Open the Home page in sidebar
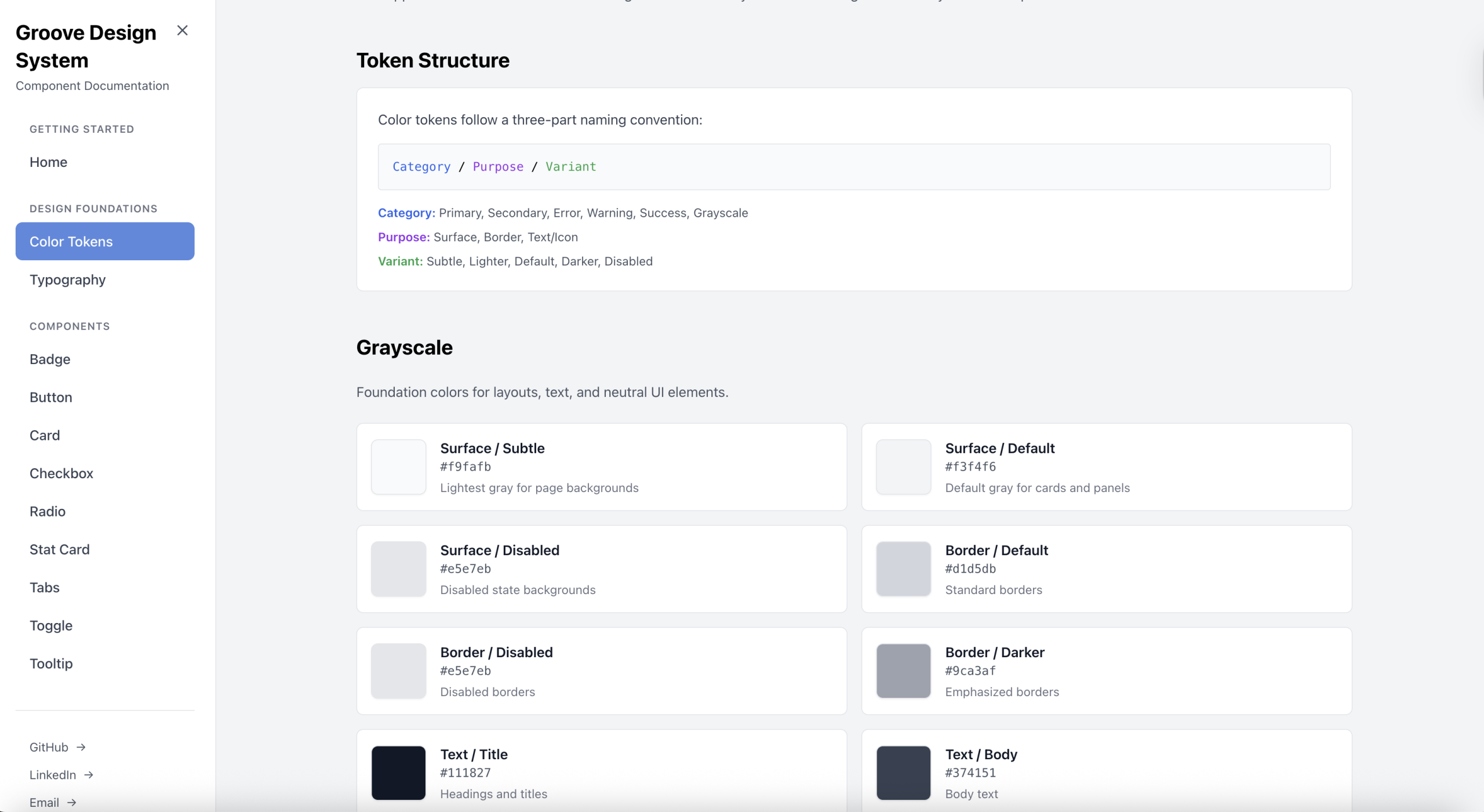This screenshot has height=812, width=1484. (48, 162)
